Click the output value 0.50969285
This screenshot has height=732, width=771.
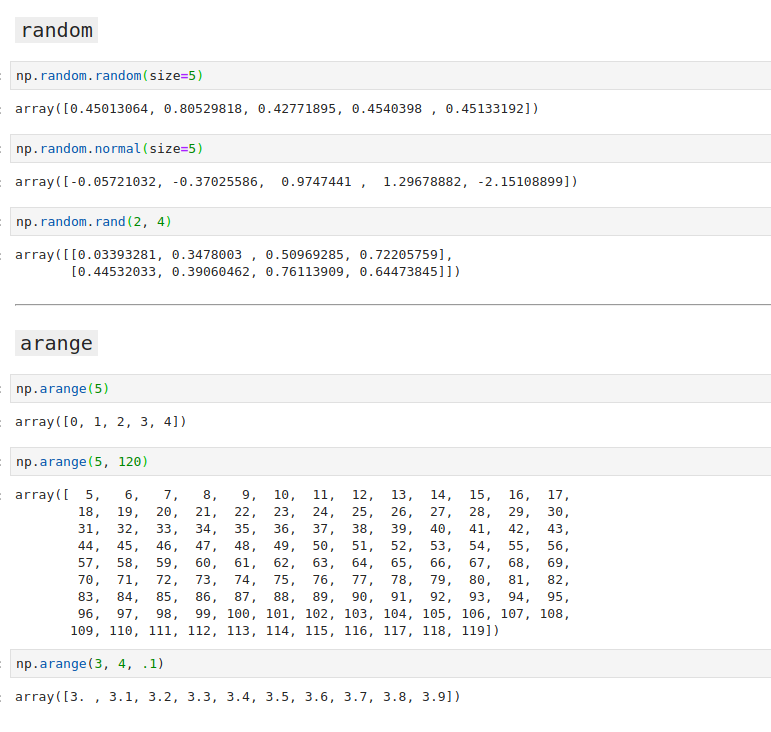305,255
